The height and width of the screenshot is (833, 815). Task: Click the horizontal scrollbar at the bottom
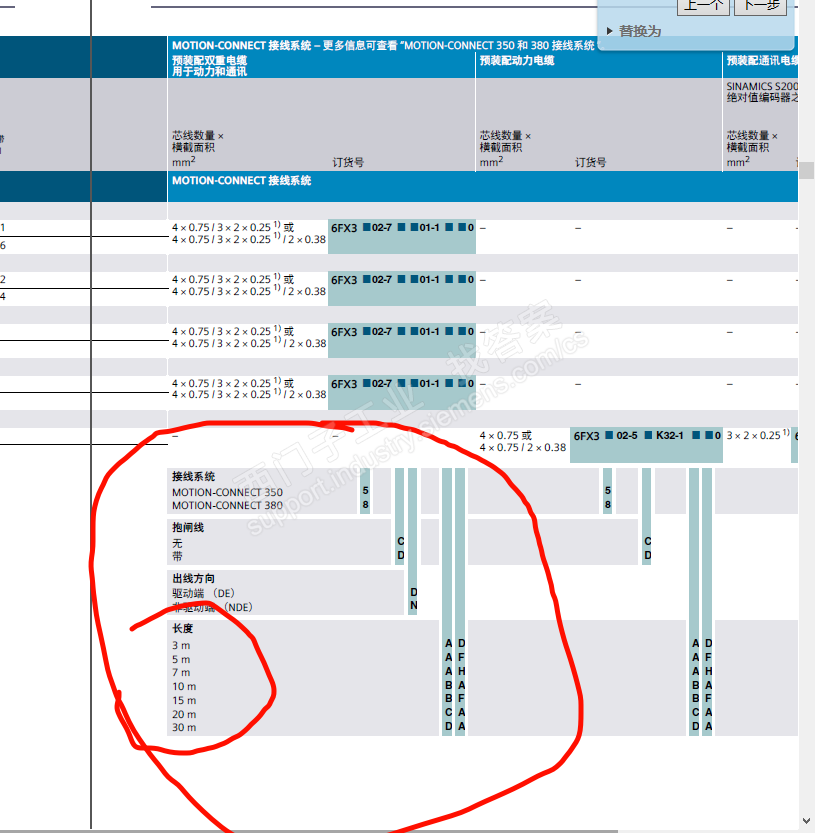pos(309,831)
